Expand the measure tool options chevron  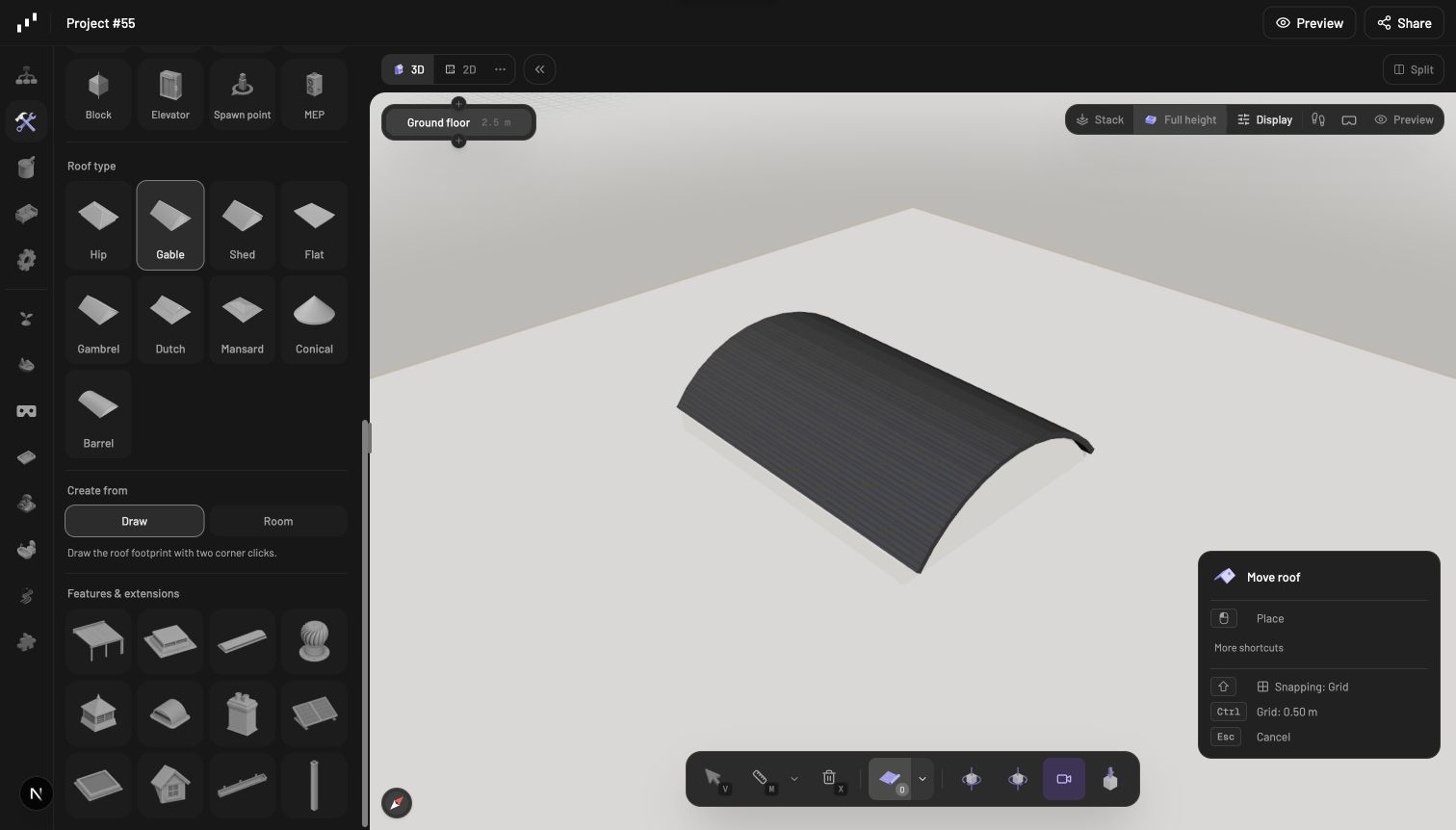pos(794,779)
